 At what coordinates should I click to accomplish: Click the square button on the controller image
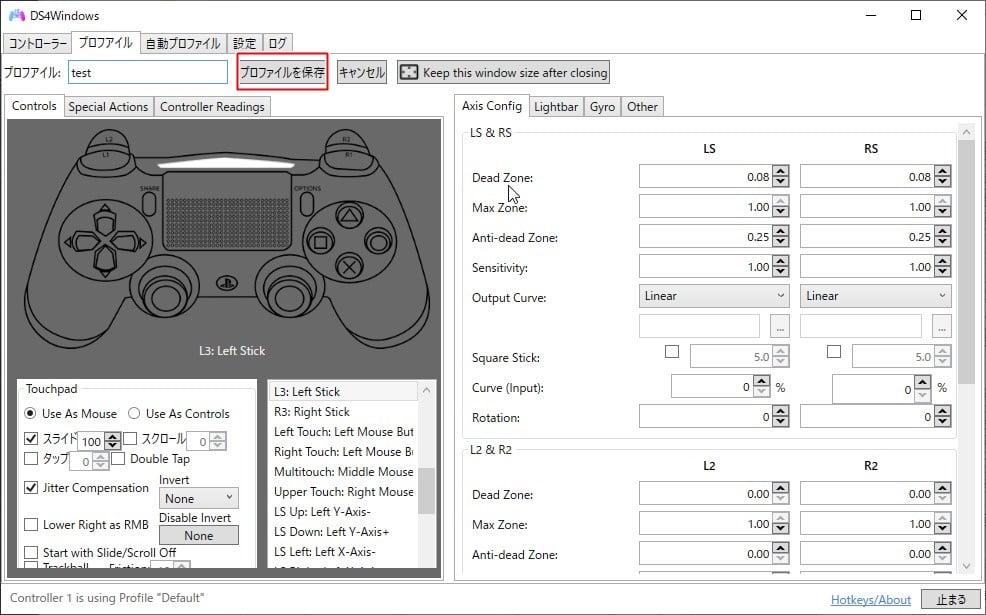point(320,242)
